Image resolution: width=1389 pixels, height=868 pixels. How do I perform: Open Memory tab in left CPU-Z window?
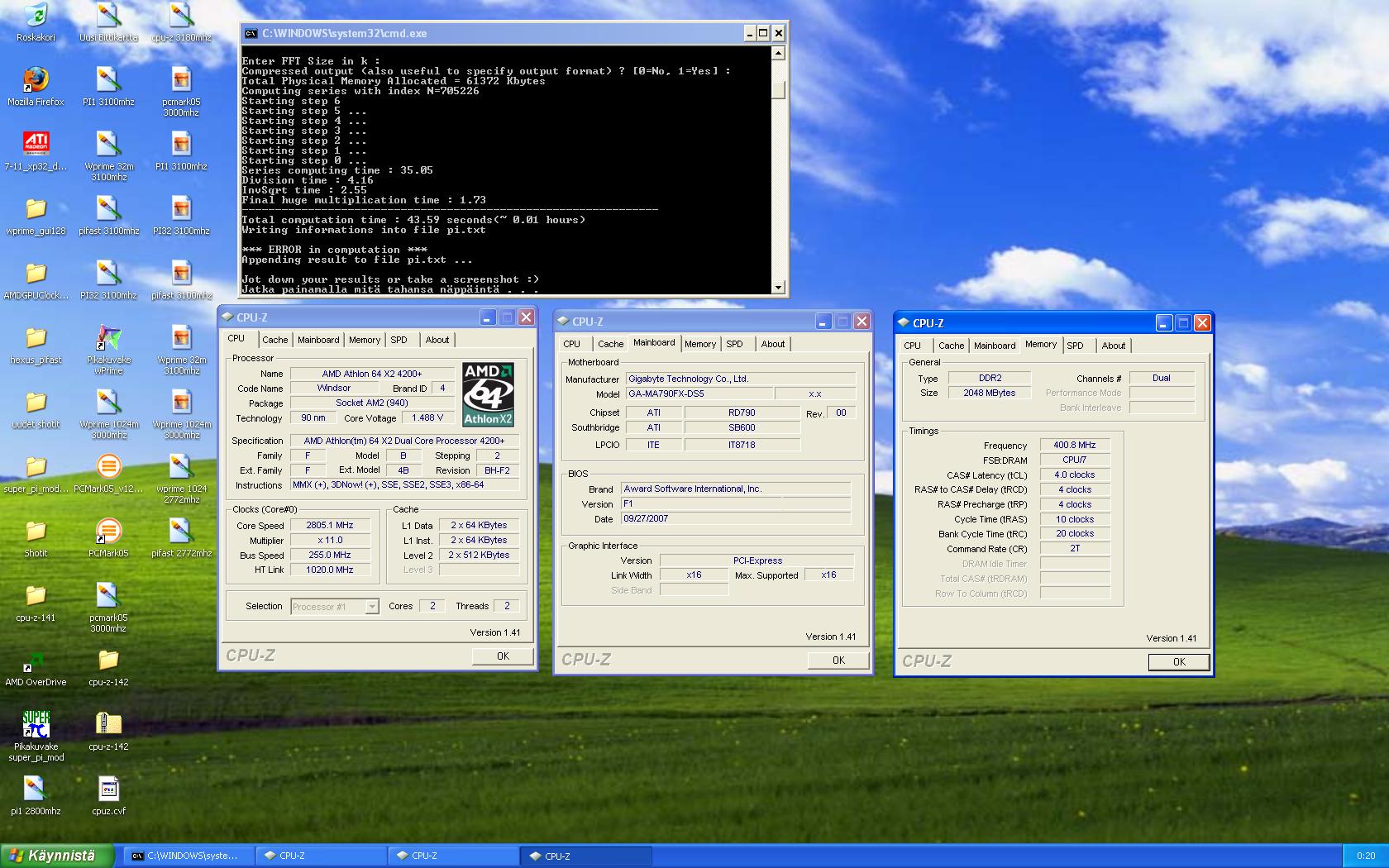click(365, 340)
